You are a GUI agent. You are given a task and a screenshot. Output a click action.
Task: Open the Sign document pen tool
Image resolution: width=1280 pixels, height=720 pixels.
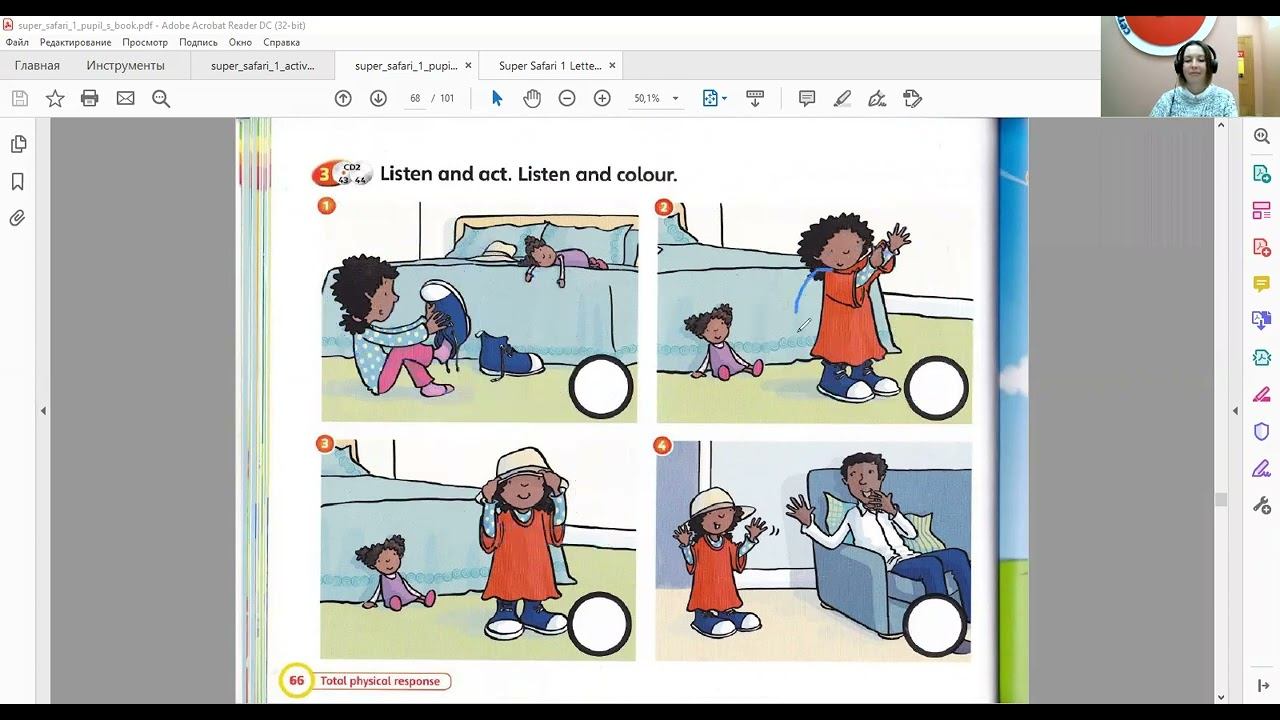pos(877,98)
